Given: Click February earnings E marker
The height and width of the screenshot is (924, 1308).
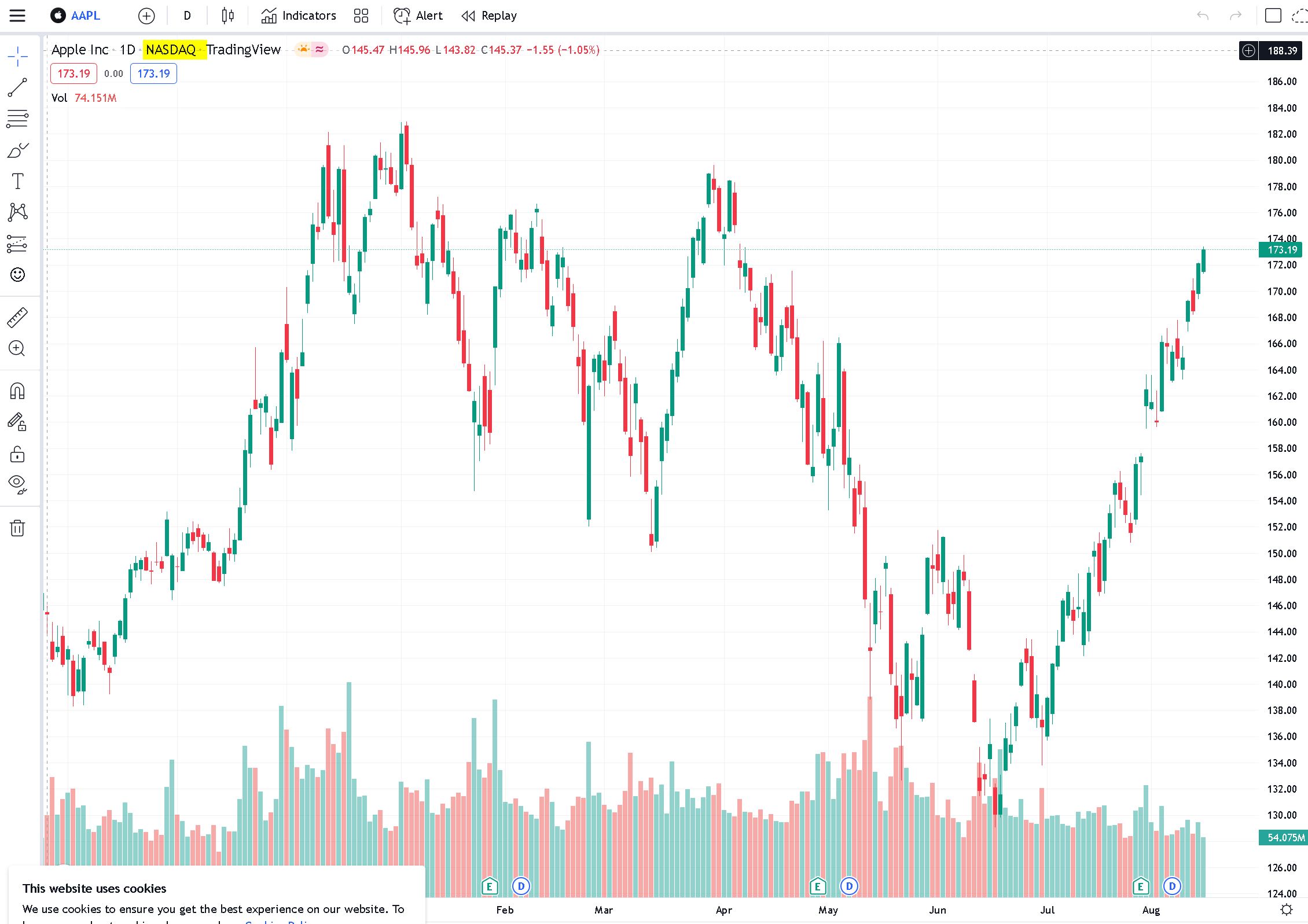Looking at the screenshot, I should tap(490, 886).
